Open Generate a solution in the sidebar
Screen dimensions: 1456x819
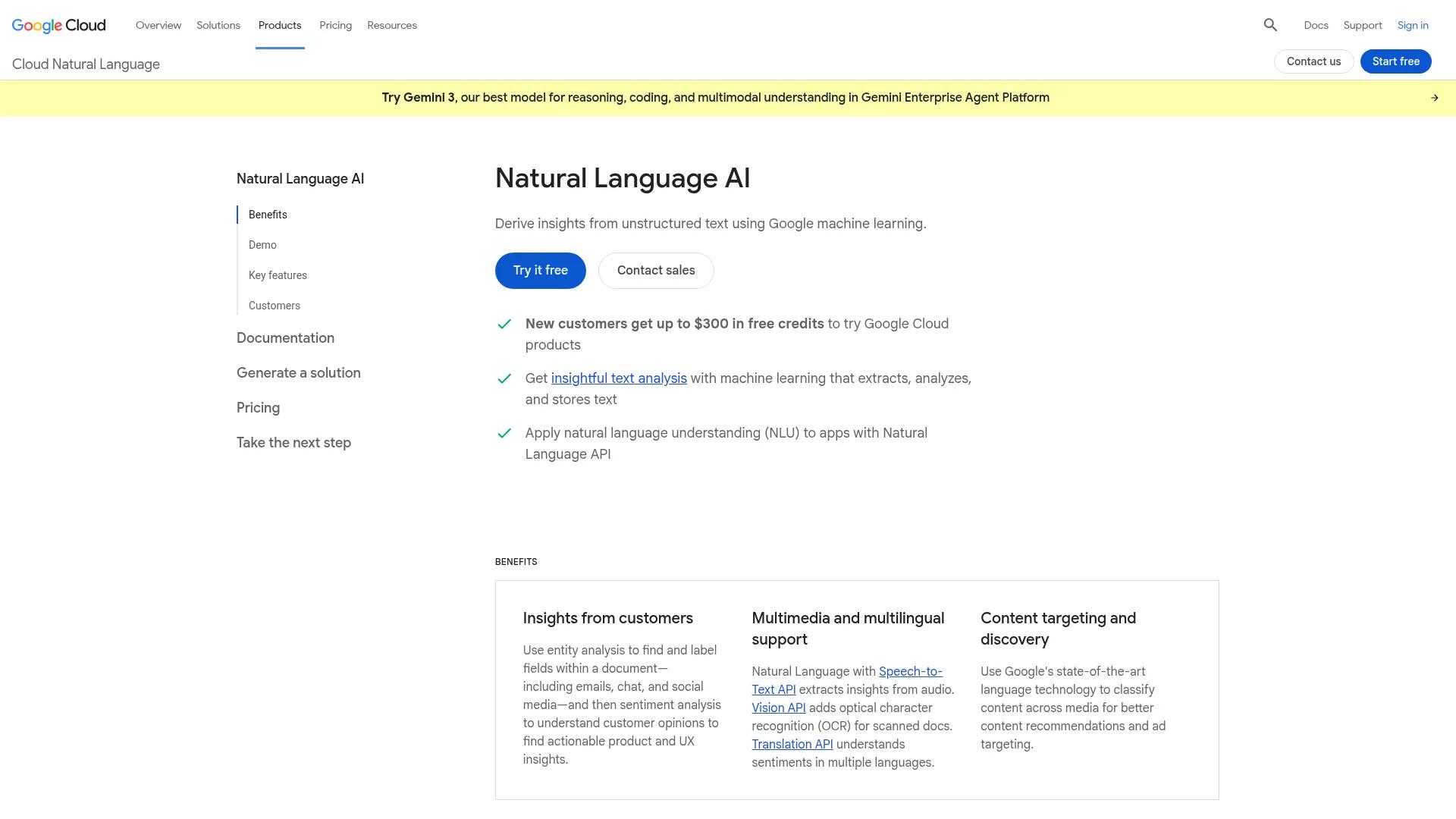pos(299,373)
